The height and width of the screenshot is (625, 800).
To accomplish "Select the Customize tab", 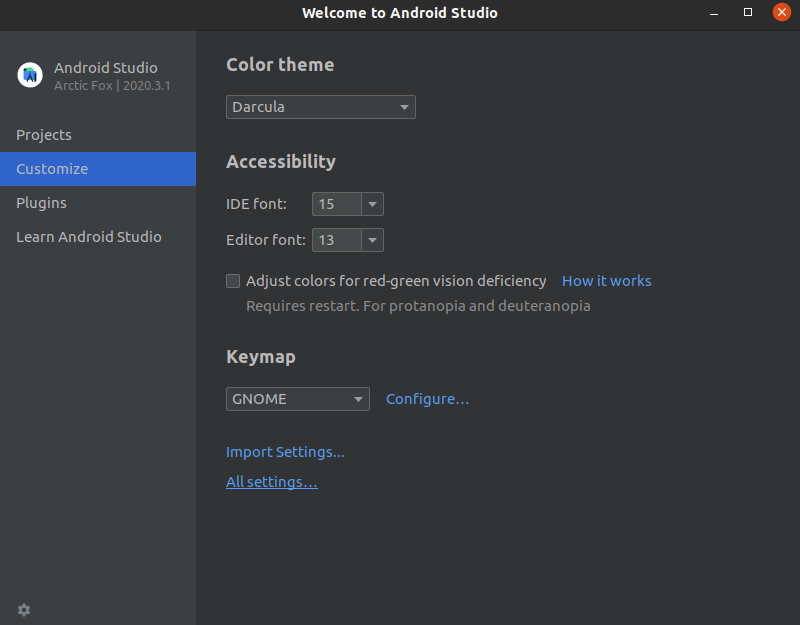I will pos(98,169).
